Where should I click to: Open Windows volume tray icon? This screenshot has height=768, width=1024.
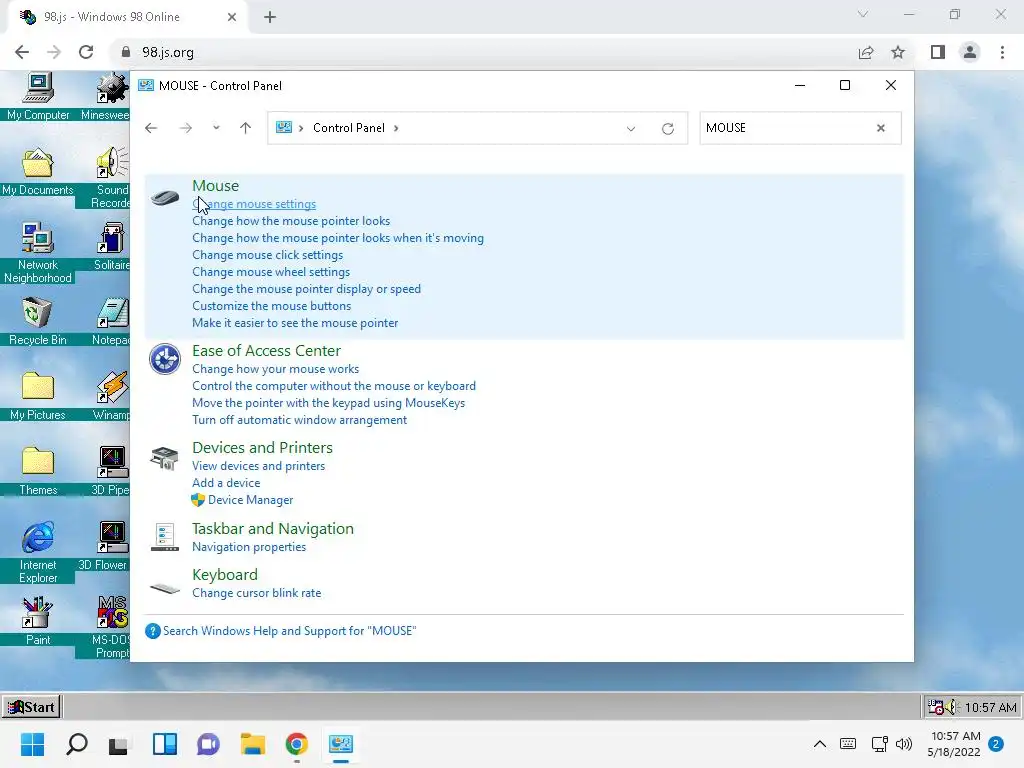tap(904, 744)
